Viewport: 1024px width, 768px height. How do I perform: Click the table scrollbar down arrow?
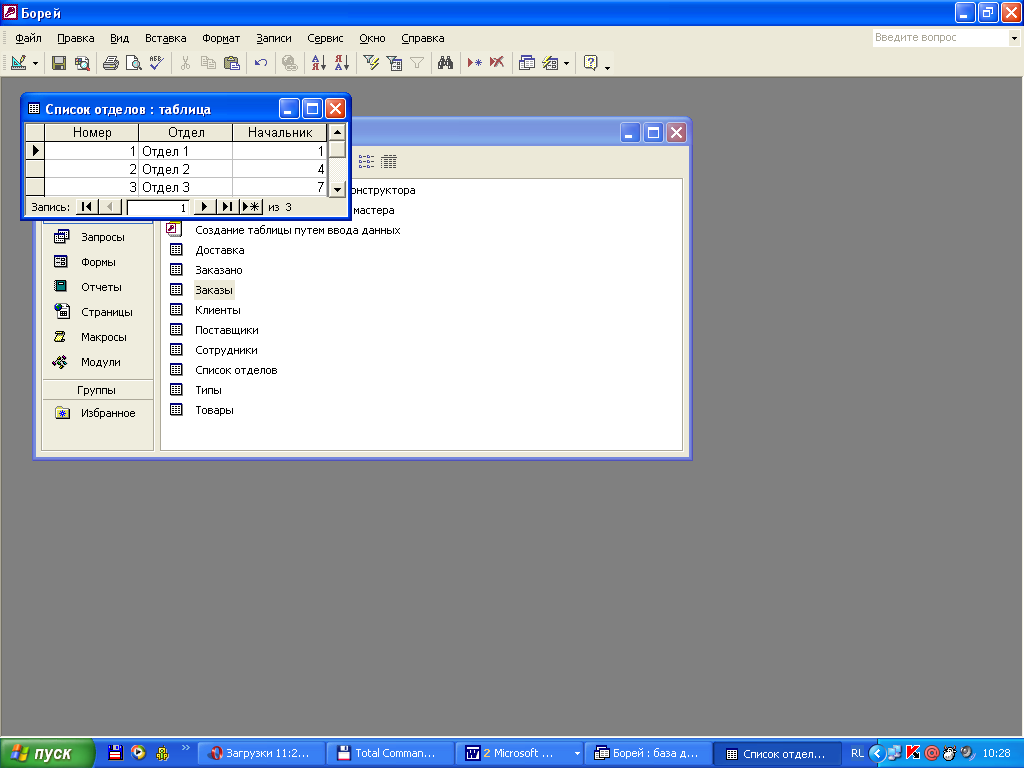click(337, 189)
